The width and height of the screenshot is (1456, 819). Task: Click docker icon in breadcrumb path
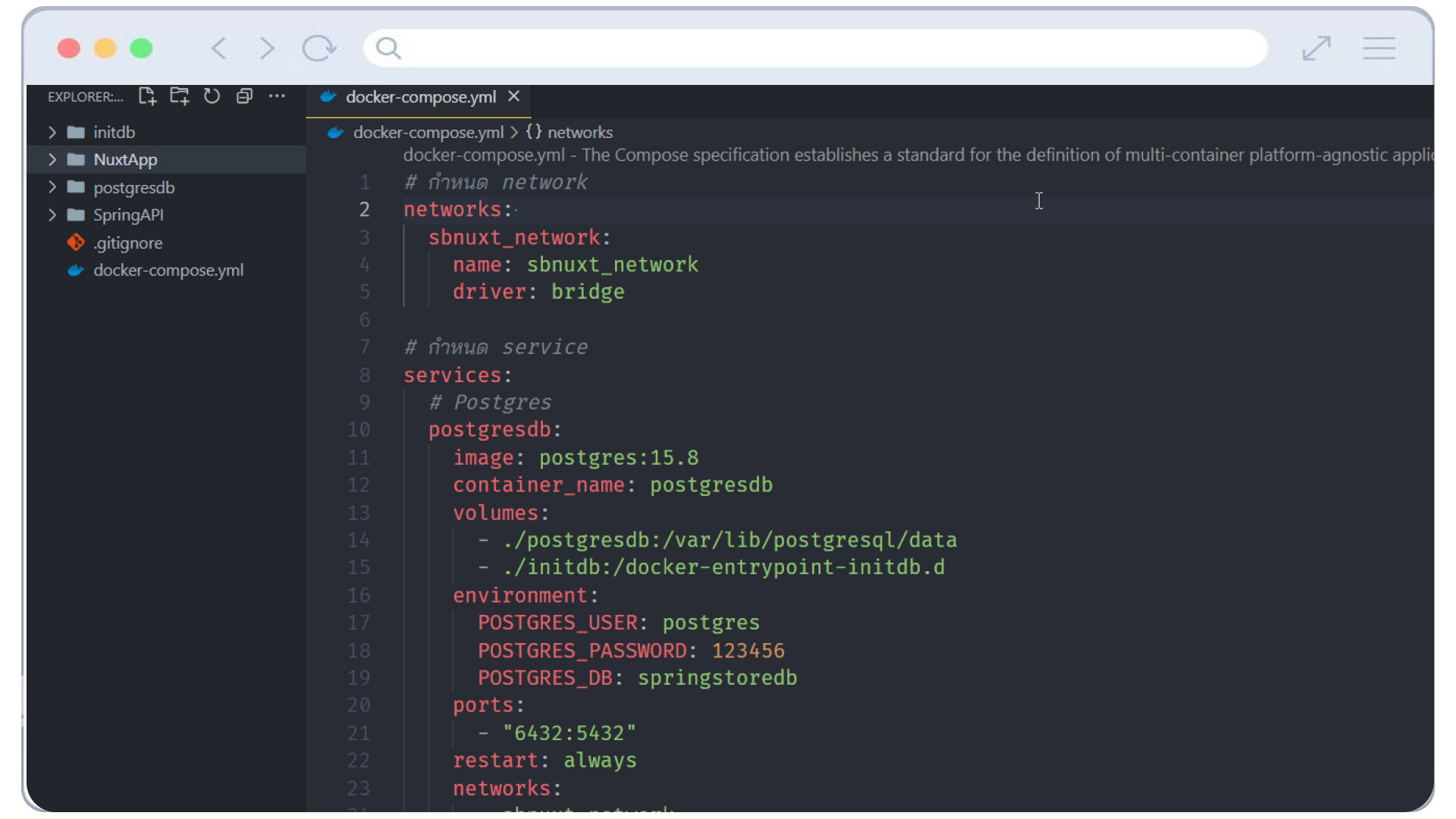[335, 132]
